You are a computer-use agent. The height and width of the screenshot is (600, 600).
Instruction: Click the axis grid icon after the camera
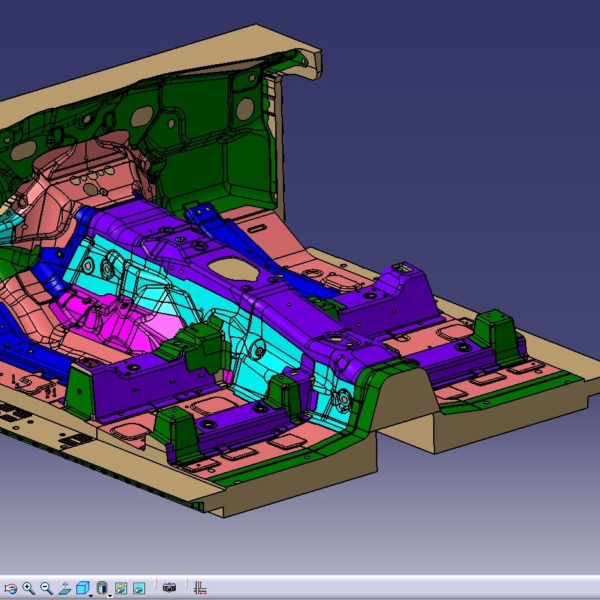point(200,588)
